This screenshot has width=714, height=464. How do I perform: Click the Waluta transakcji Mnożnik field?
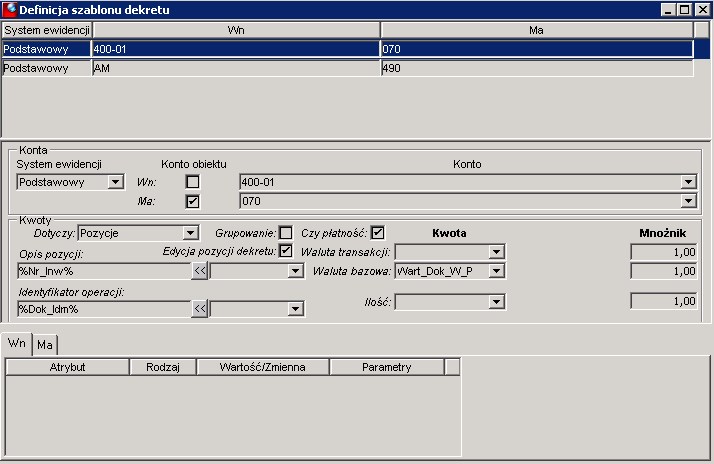664,252
